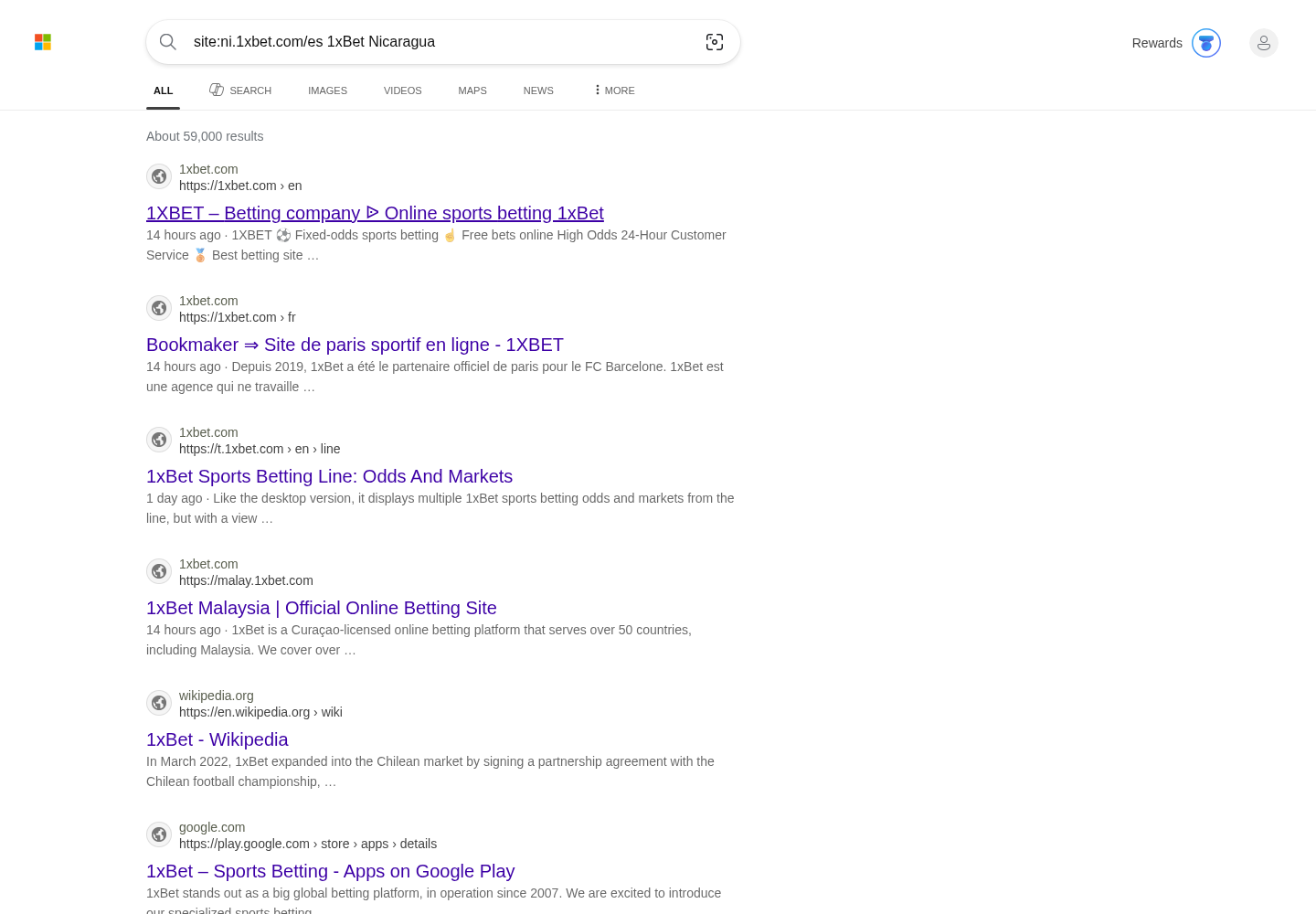The width and height of the screenshot is (1316, 914).
Task: Click the https://en.wikipedia.org › wiki URL
Action: tap(260, 712)
